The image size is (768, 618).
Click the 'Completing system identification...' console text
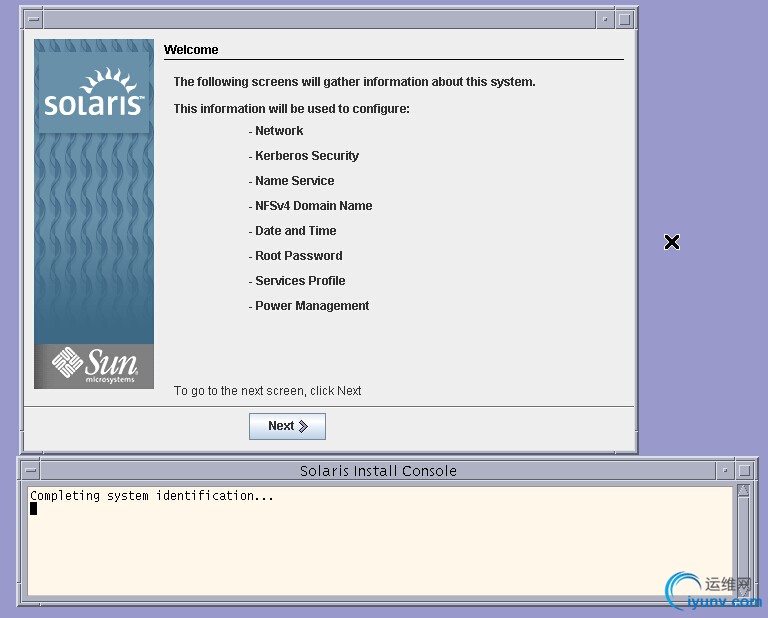tap(151, 496)
